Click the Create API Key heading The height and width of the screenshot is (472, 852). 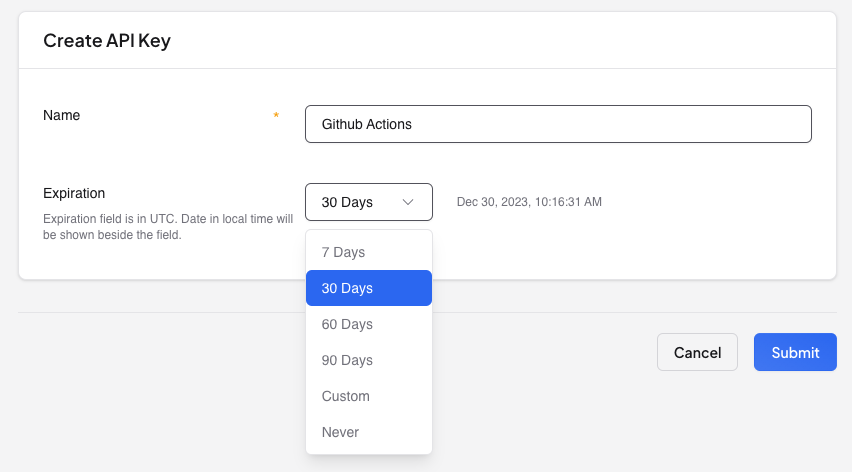click(x=108, y=41)
